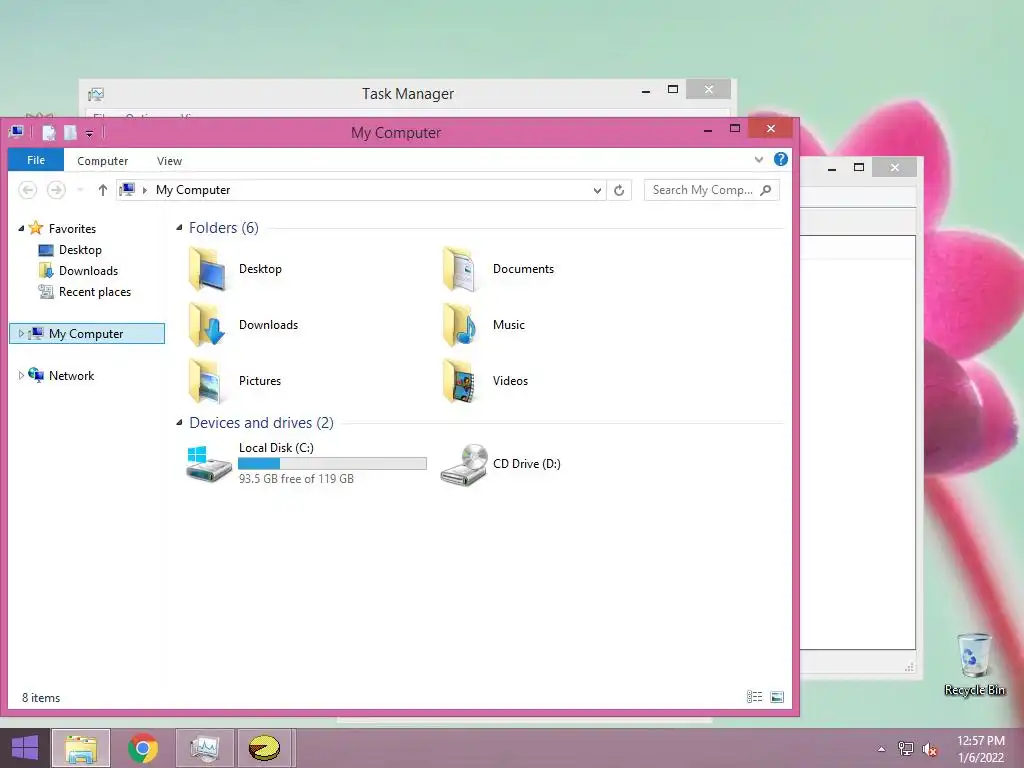Open the Desktop folder icon
Image resolution: width=1024 pixels, height=768 pixels.
click(208, 269)
